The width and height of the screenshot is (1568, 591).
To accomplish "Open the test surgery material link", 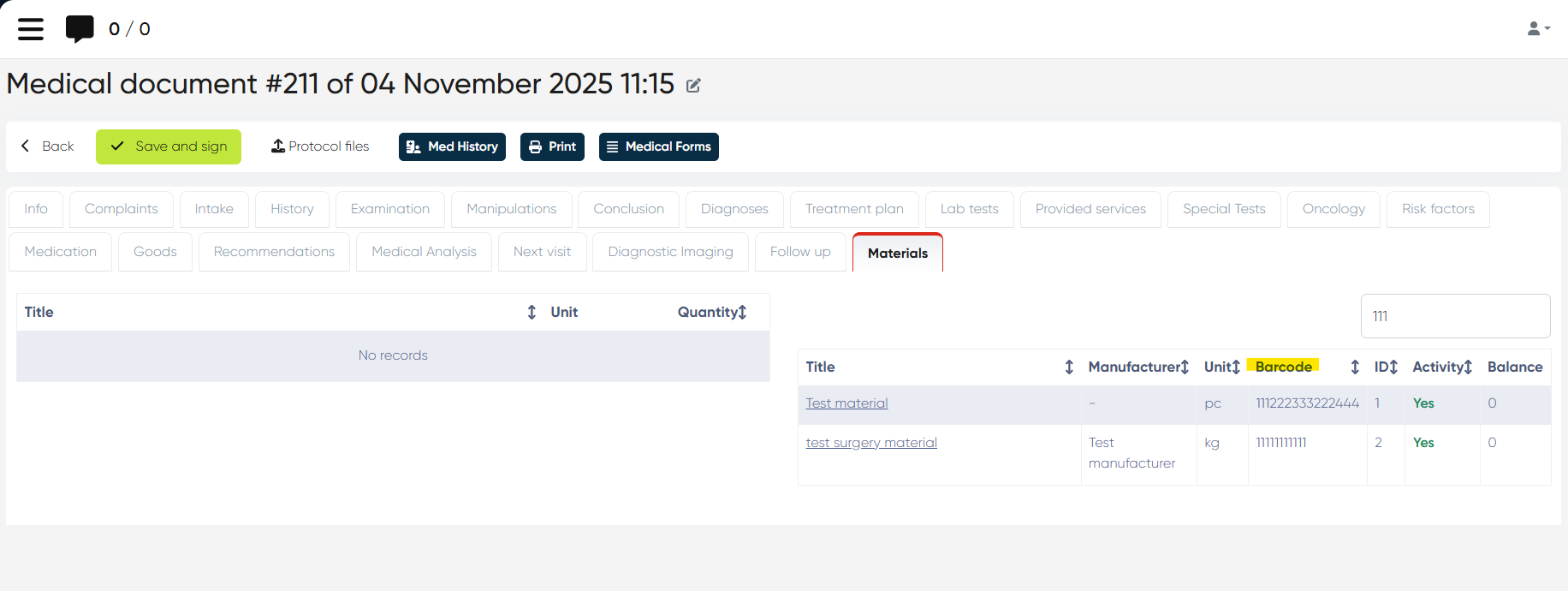I will coord(871,443).
